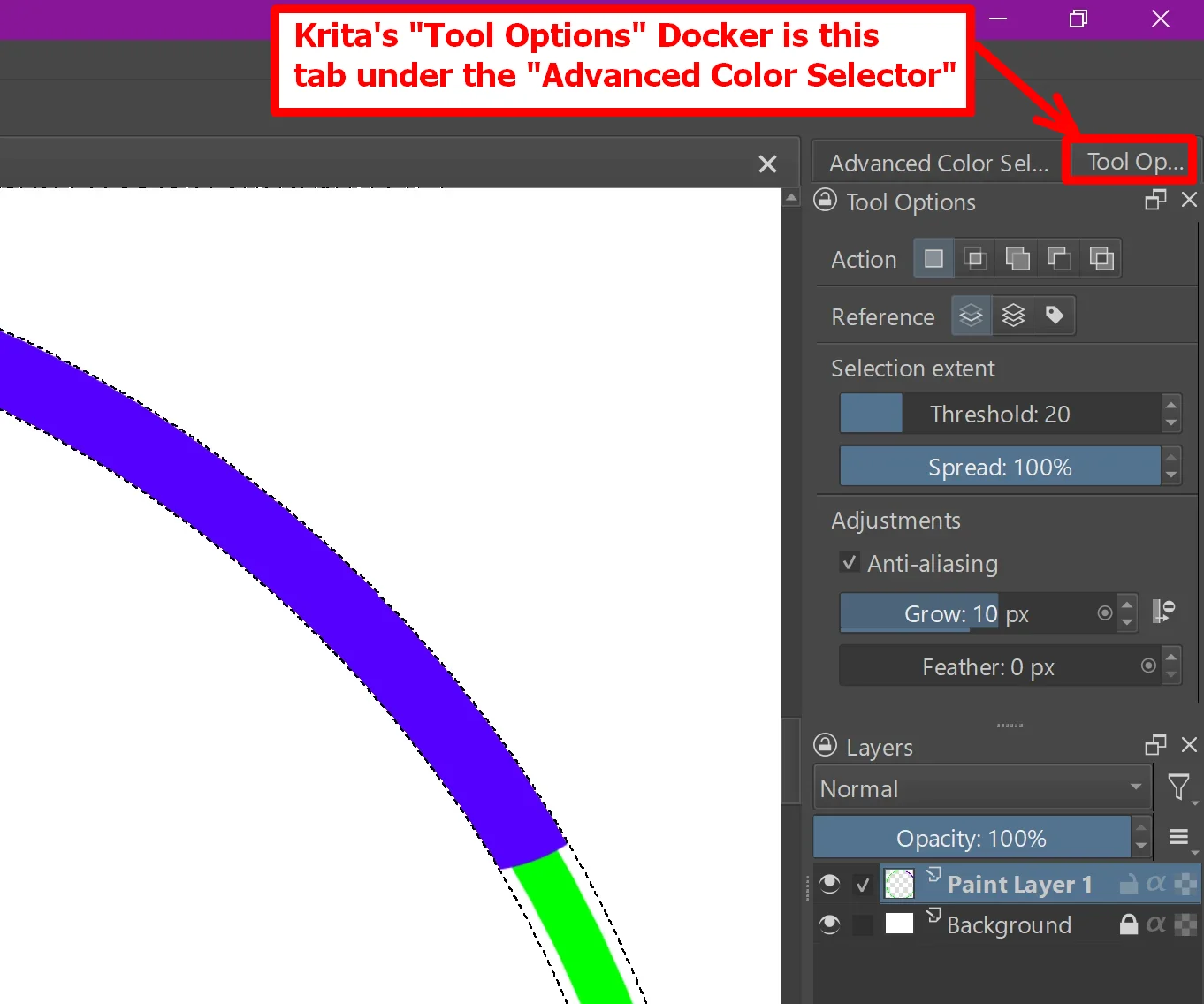
Task: Open the Layers view options menu
Action: click(x=1180, y=838)
